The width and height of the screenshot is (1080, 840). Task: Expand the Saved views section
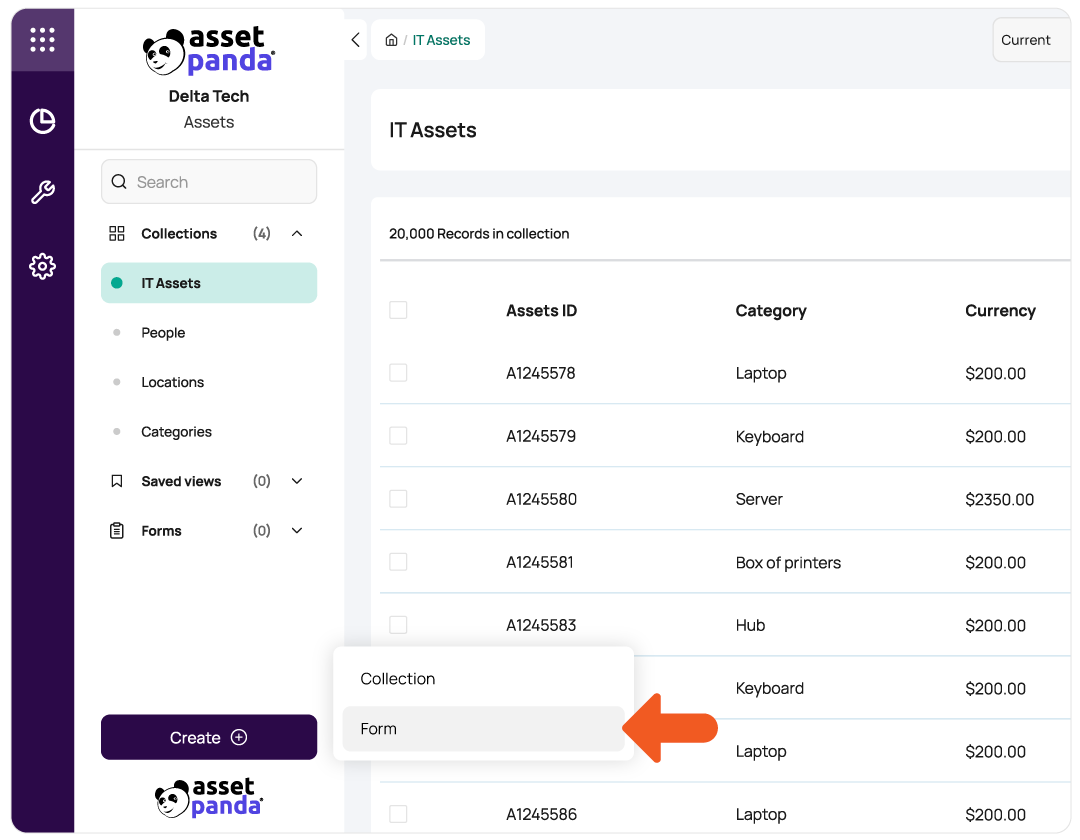tap(297, 481)
